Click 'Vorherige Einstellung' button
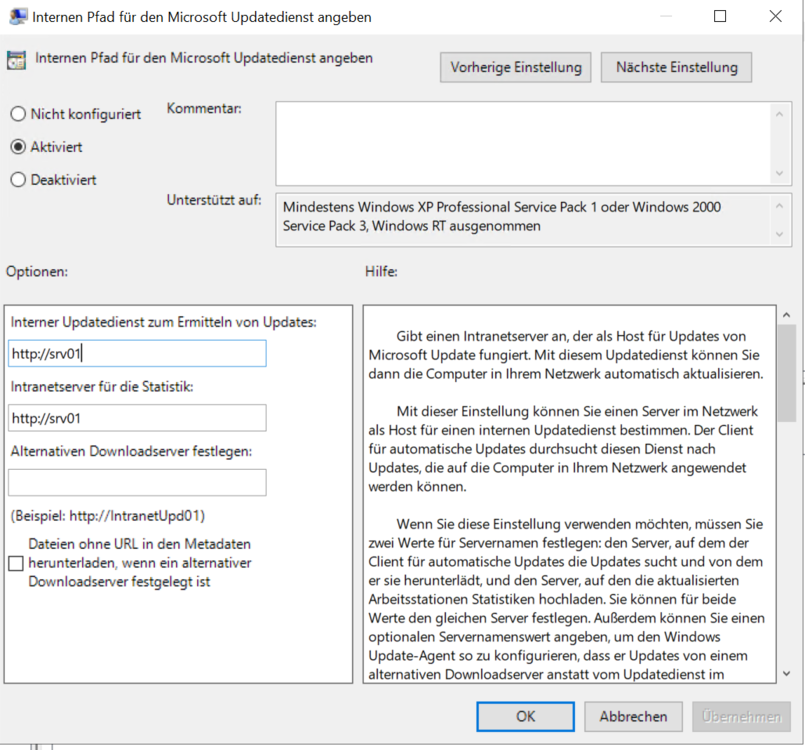 515,67
